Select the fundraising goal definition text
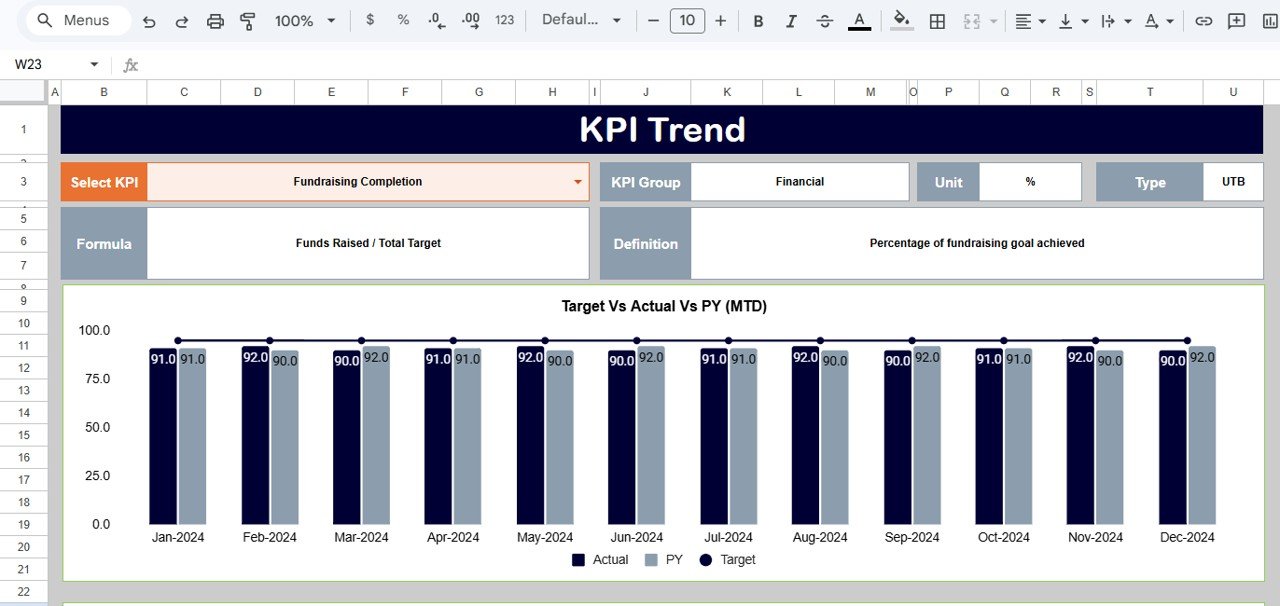The height and width of the screenshot is (606, 1280). click(x=977, y=243)
